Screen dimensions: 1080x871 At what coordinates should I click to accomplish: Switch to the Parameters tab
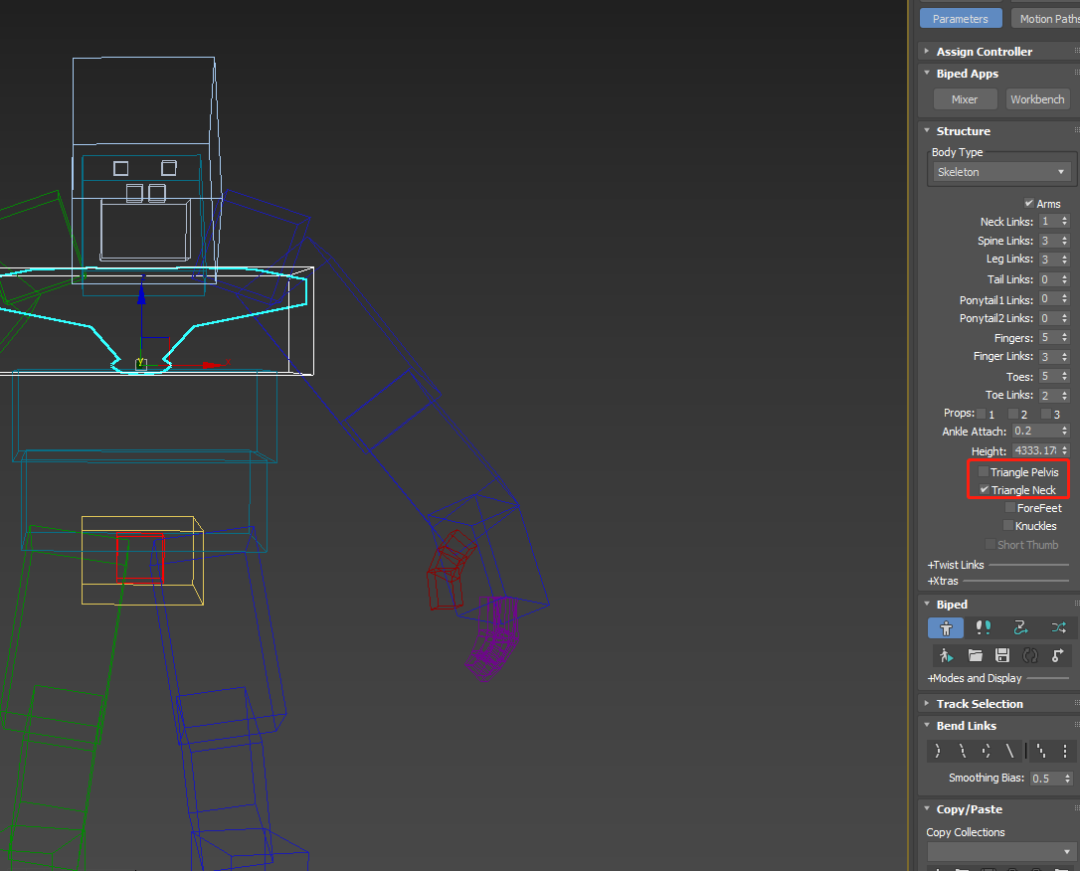point(961,19)
